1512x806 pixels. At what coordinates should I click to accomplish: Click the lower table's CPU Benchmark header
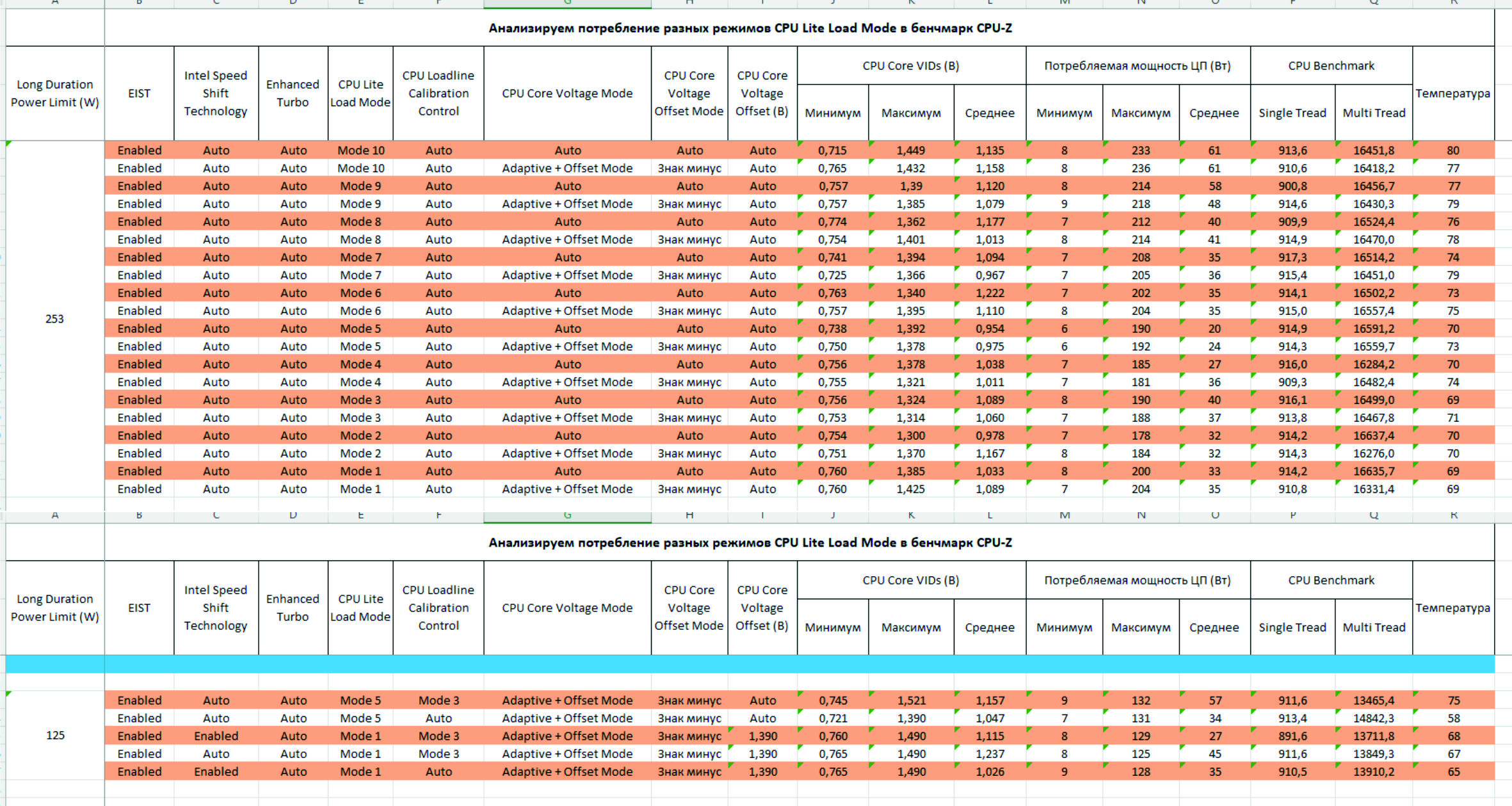click(1331, 580)
